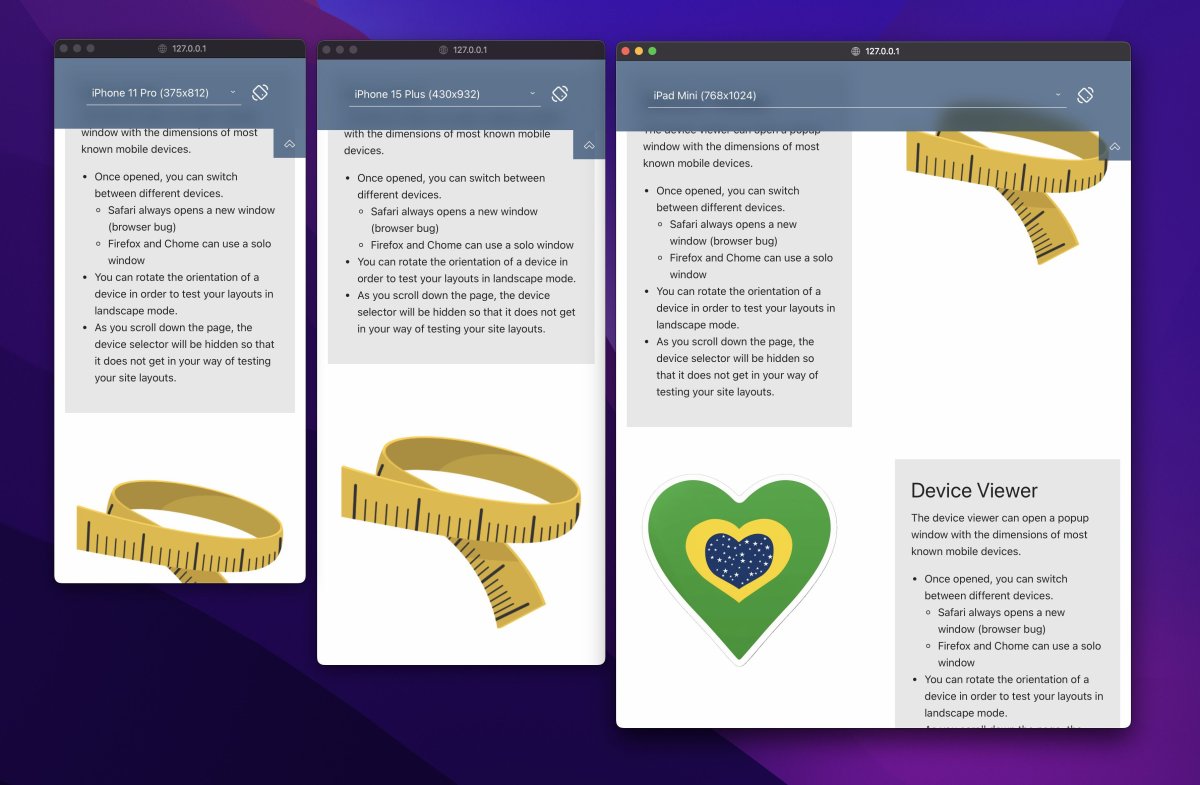
Task: Maximize the iPad Mini window with green button
Action: point(653,51)
